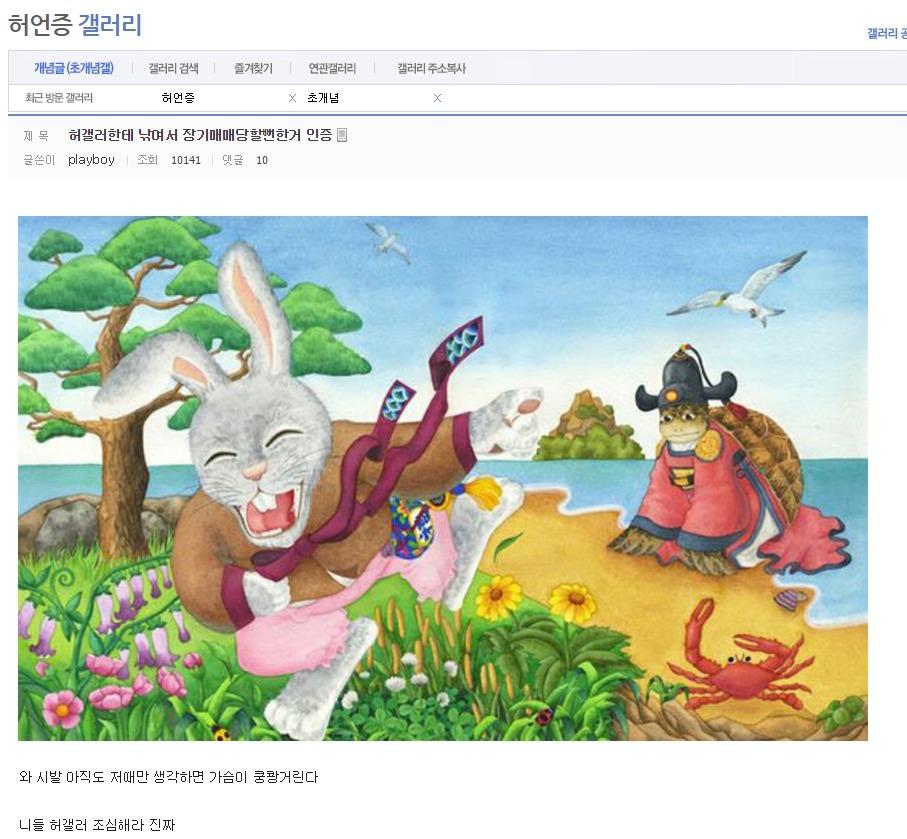The height and width of the screenshot is (839, 907).
Task: Click the view count 10141
Action: point(186,160)
